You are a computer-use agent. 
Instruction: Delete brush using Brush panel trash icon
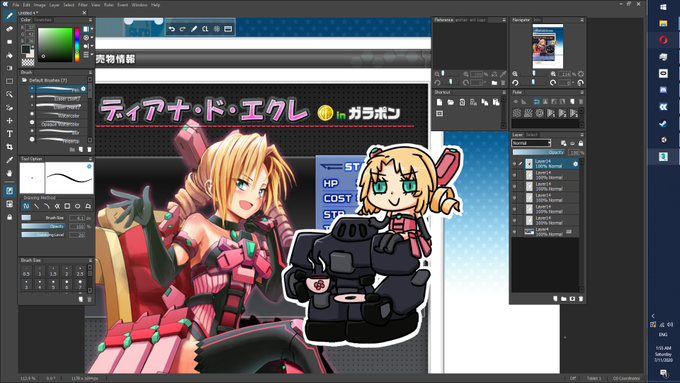click(x=89, y=150)
